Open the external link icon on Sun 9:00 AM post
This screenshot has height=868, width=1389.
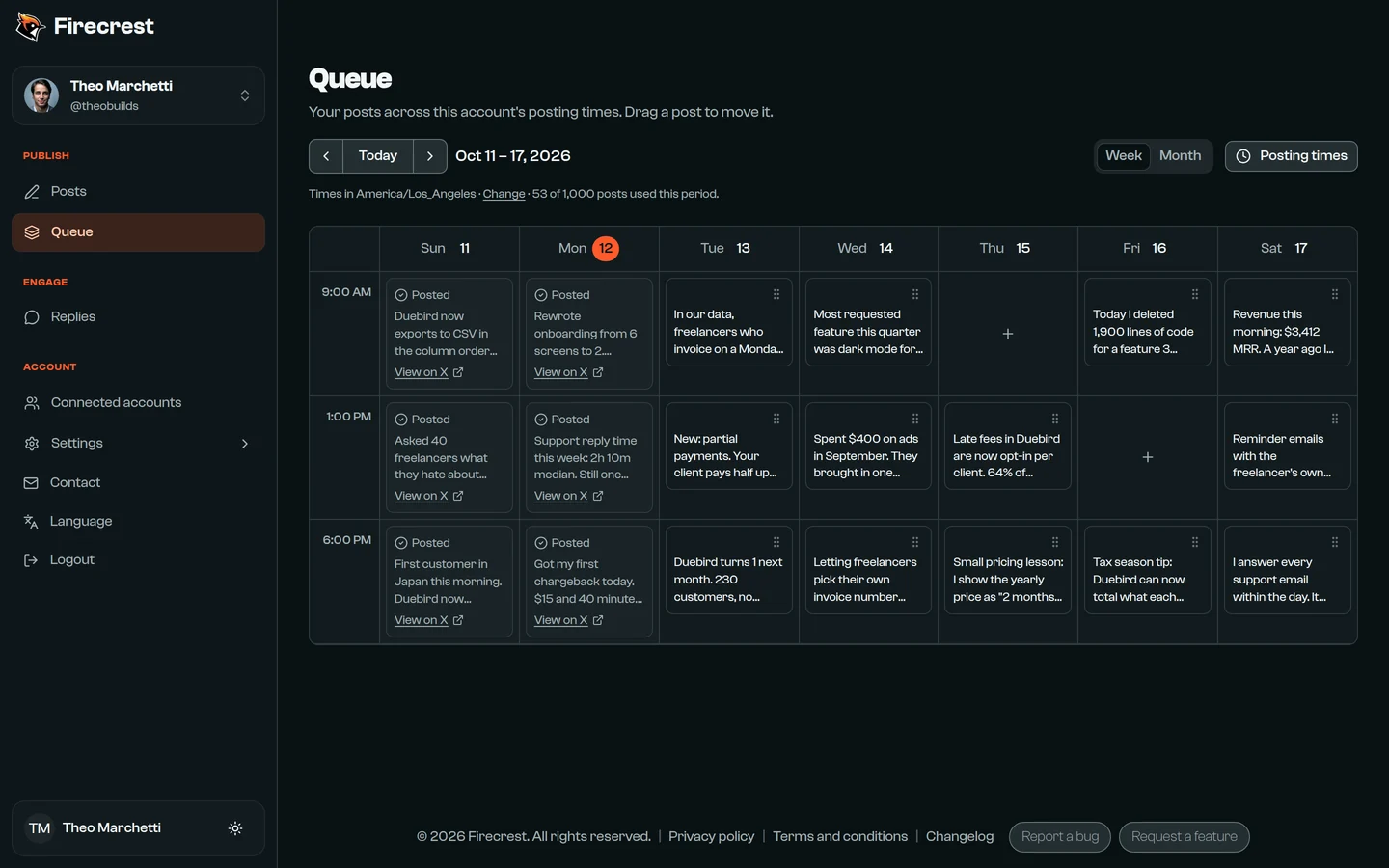458,372
